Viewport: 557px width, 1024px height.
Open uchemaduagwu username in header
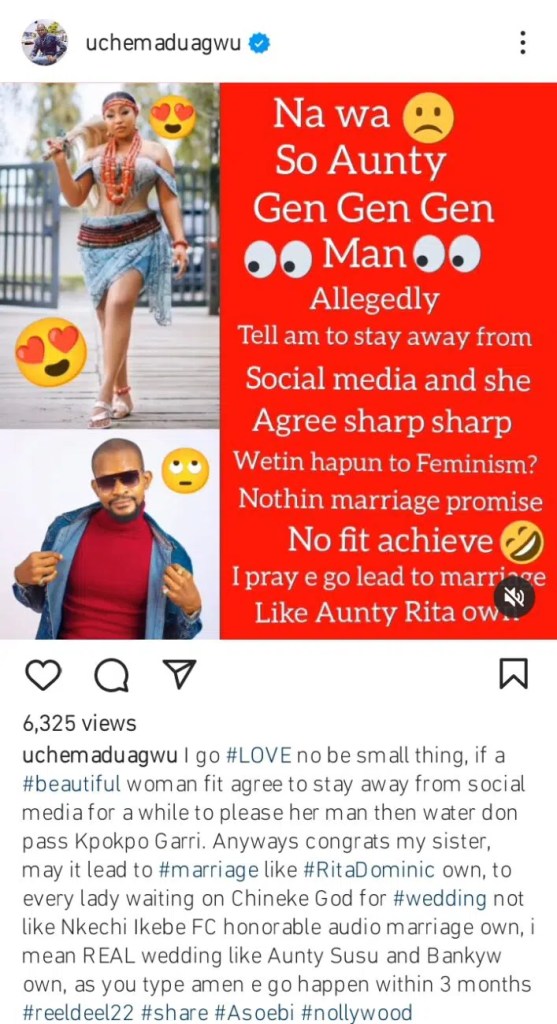coord(163,44)
